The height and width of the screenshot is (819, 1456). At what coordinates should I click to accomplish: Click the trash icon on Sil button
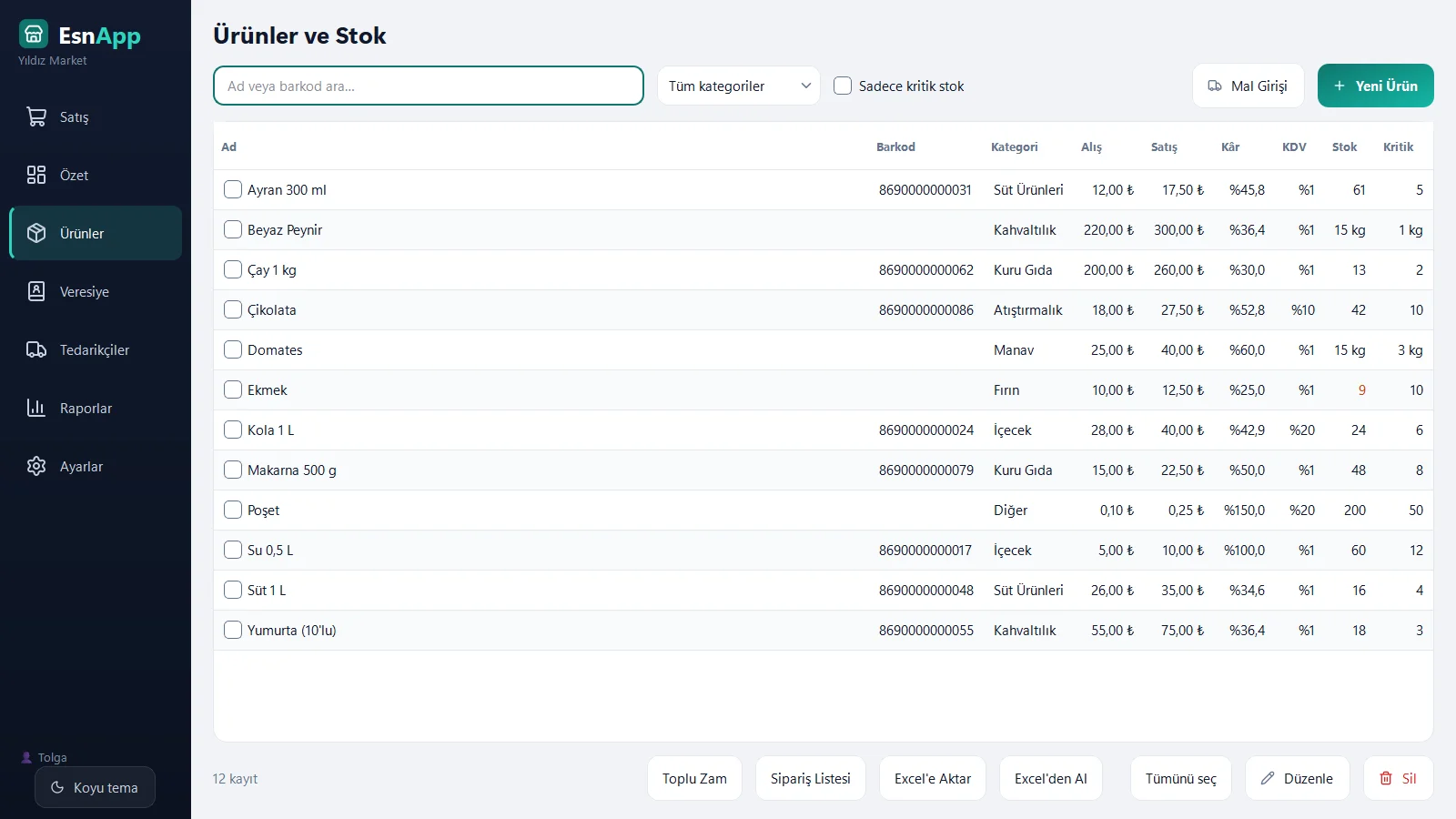point(1386,778)
